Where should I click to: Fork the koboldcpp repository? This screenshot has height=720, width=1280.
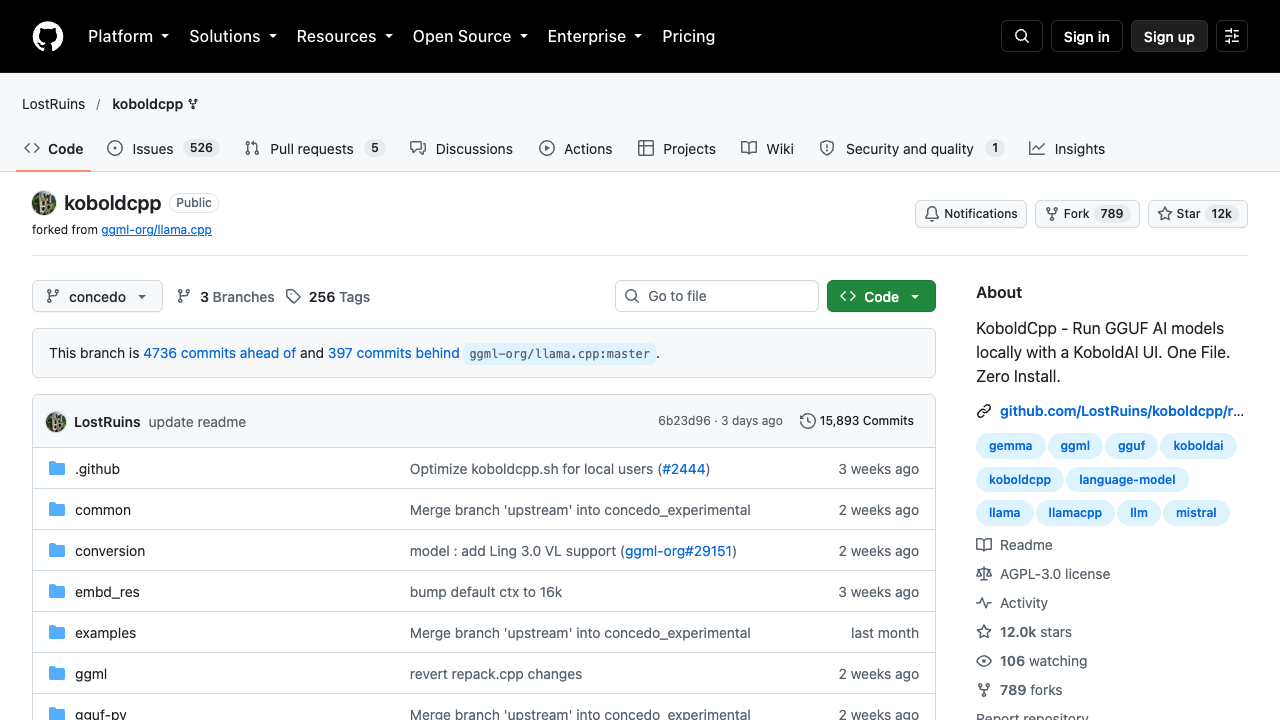tap(1087, 214)
